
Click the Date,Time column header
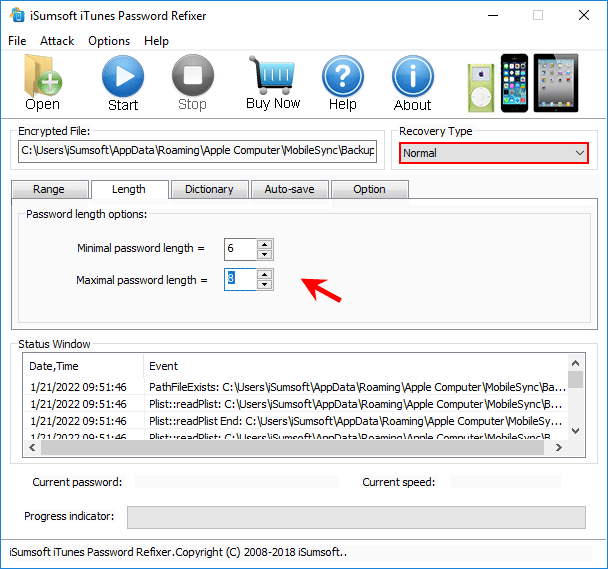pyautogui.click(x=84, y=366)
